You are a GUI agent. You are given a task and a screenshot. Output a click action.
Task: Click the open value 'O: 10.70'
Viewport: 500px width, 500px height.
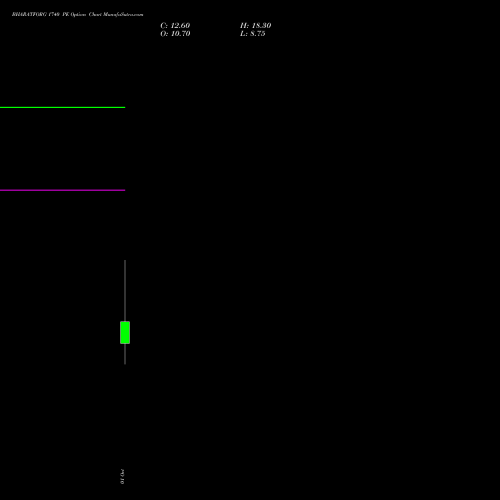coord(175,34)
